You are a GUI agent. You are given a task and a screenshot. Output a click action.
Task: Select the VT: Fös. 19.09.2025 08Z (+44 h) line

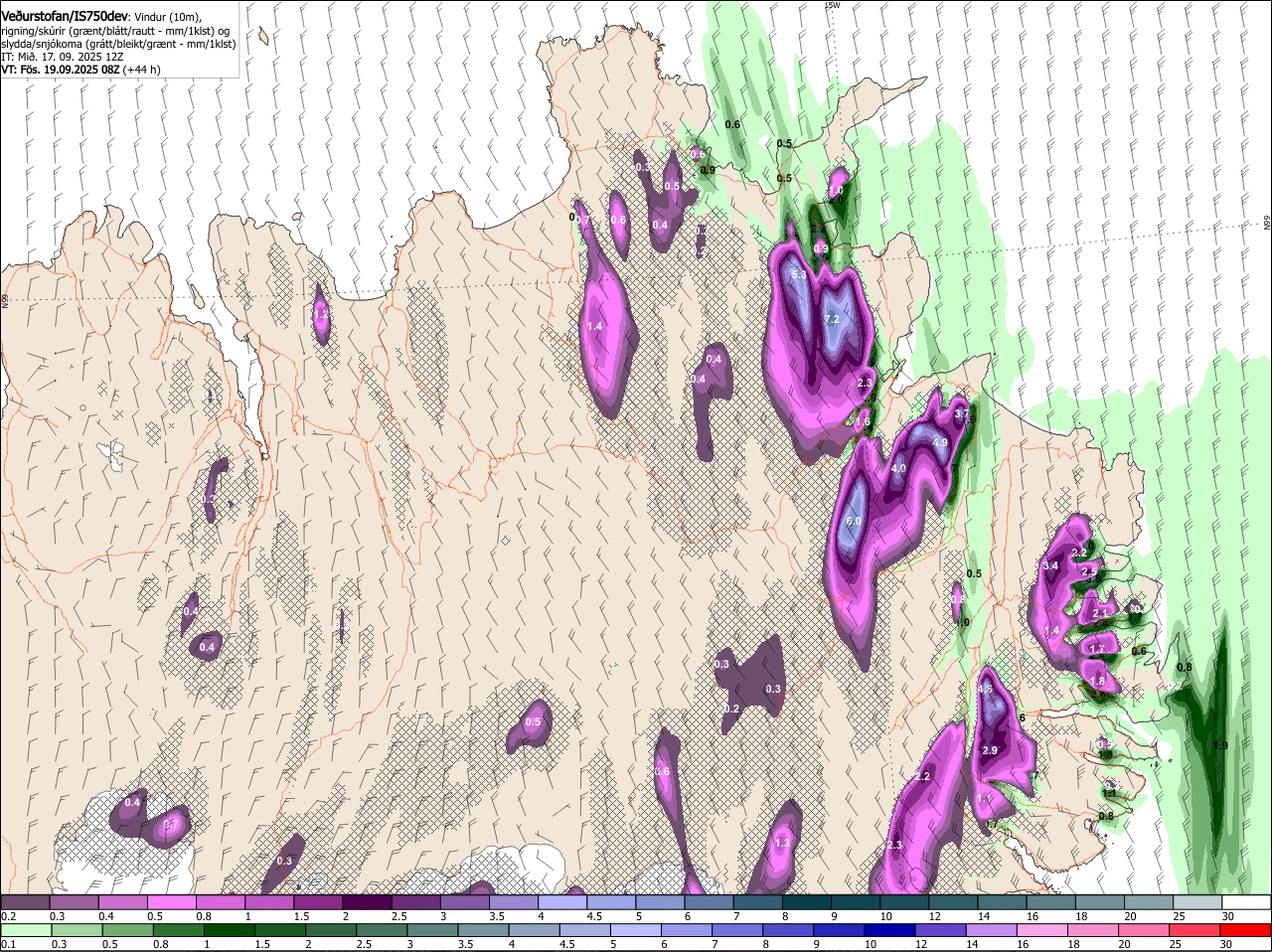pyautogui.click(x=81, y=70)
